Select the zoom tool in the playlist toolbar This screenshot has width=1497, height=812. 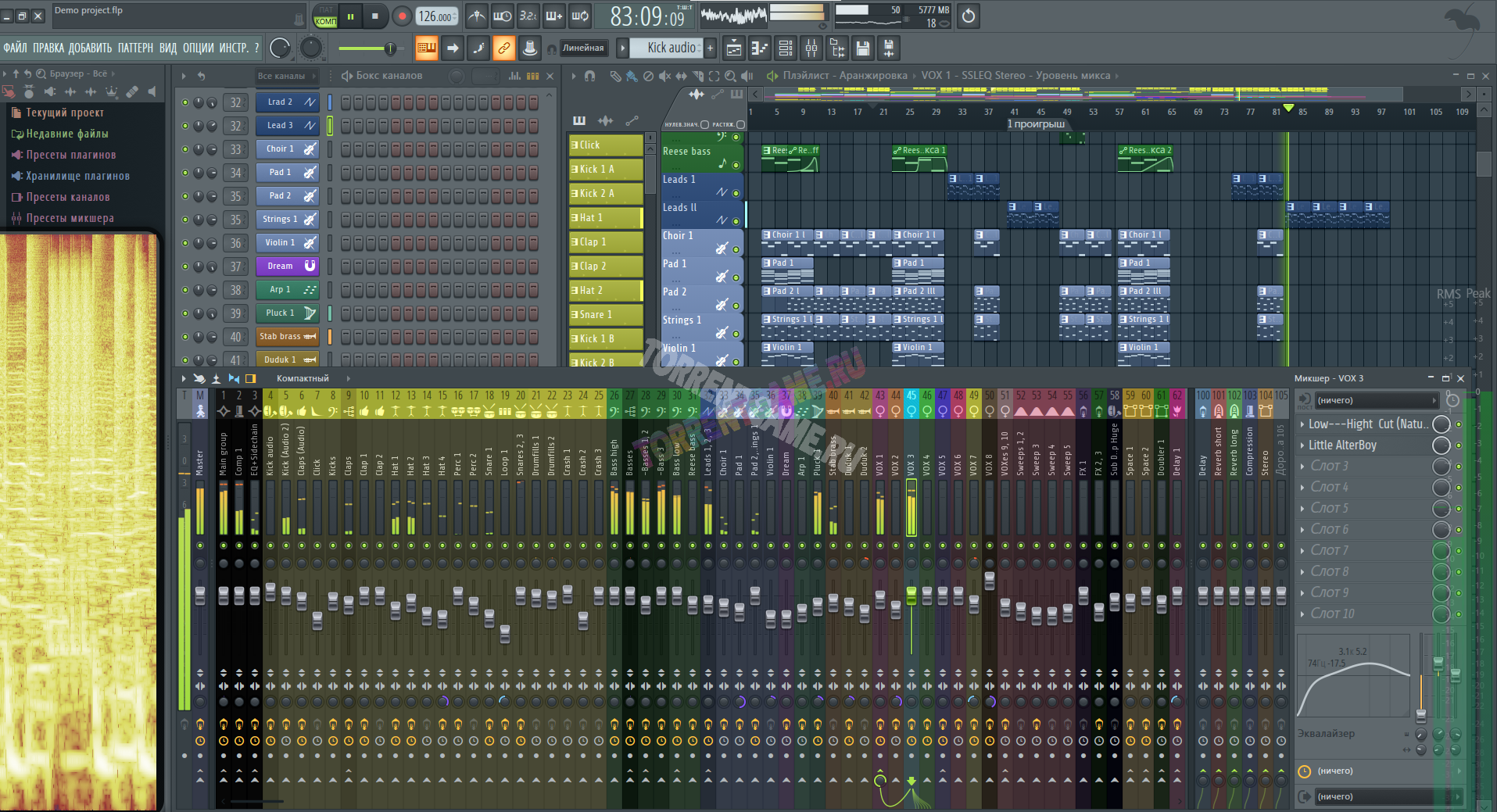coord(729,76)
